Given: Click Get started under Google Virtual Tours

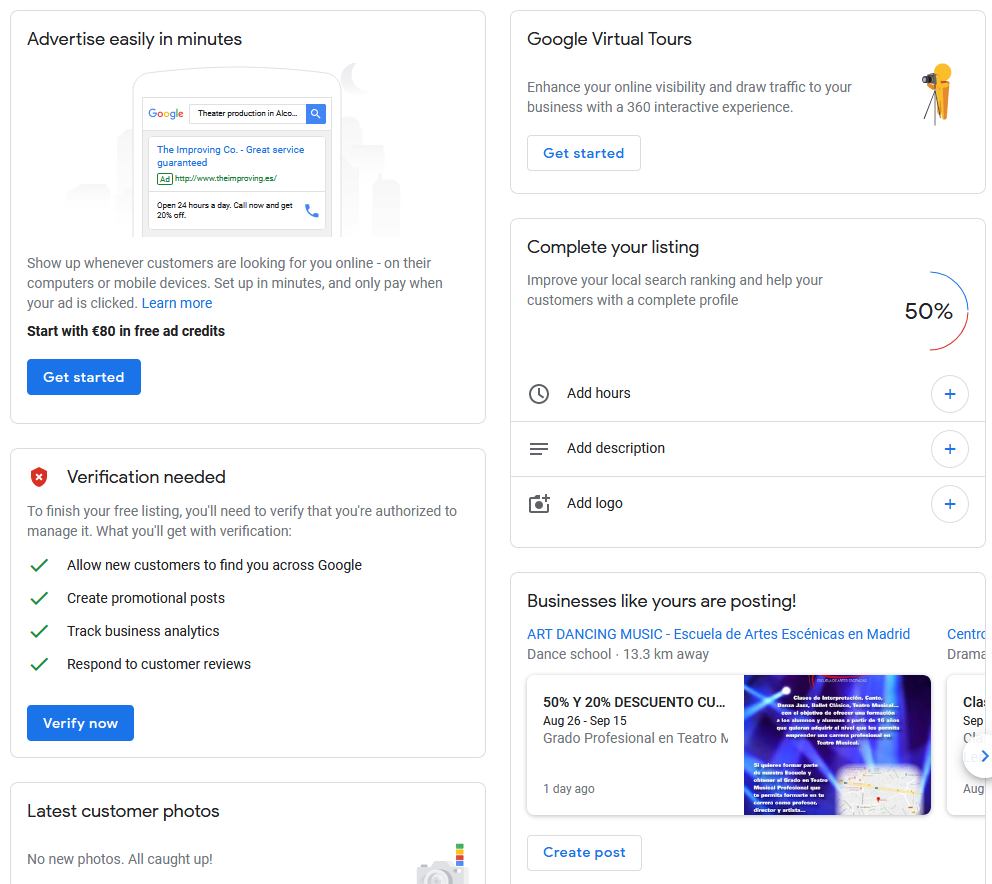Looking at the screenshot, I should (583, 153).
